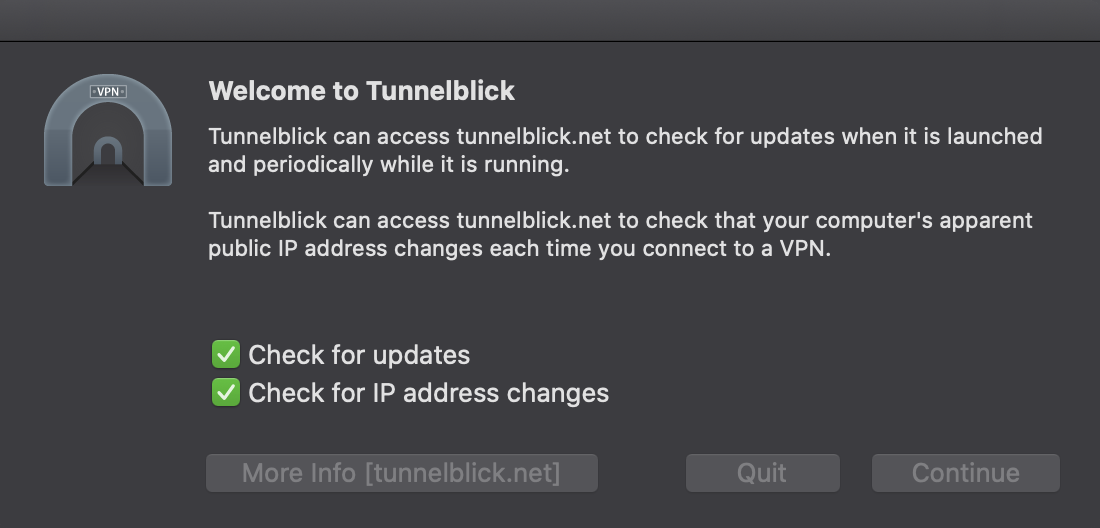
Task: Click the word "launched" in the first paragraph
Action: click(995, 136)
